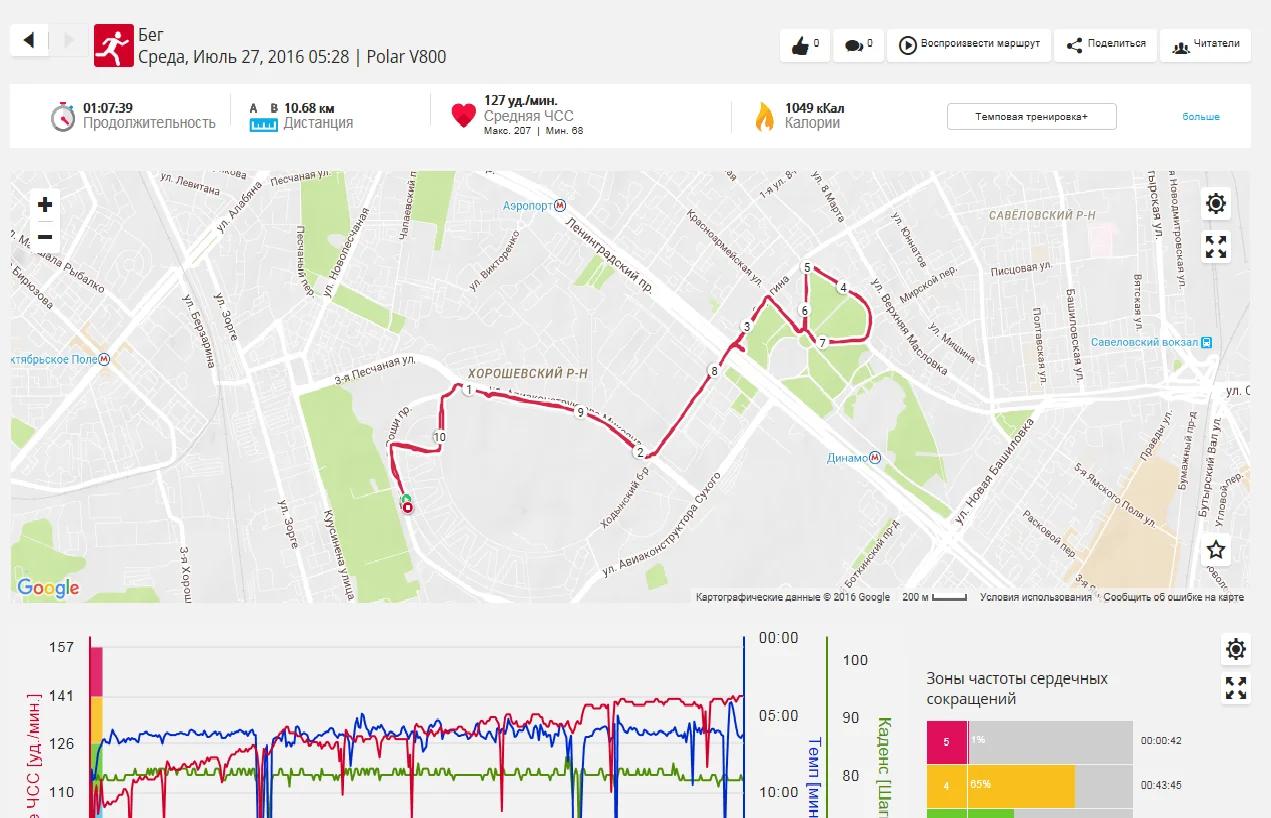Screen dimensions: 1271x818
Task: Click kilometer marker 3 on route
Action: tap(746, 327)
